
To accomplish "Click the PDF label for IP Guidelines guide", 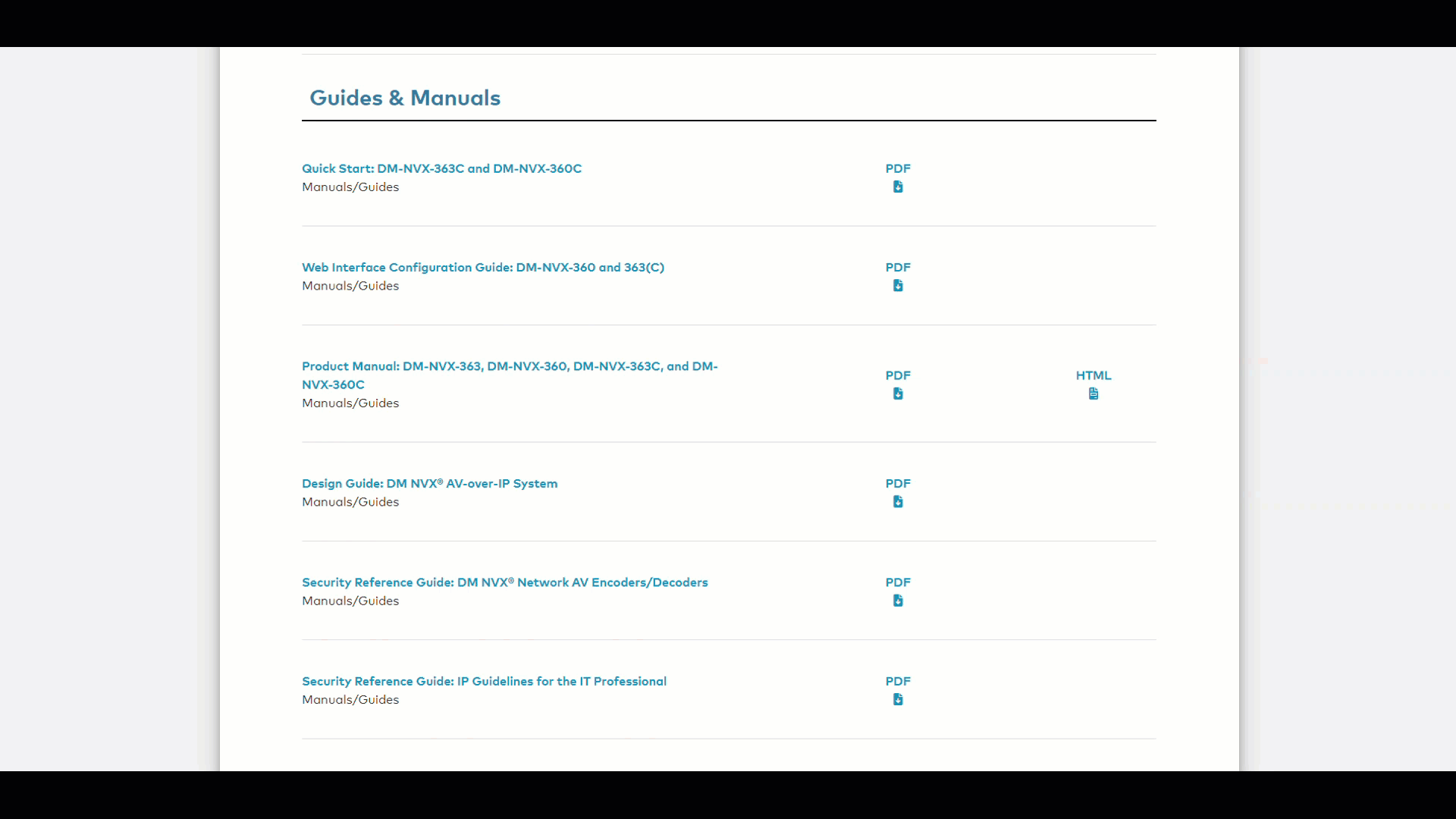I will (897, 680).
